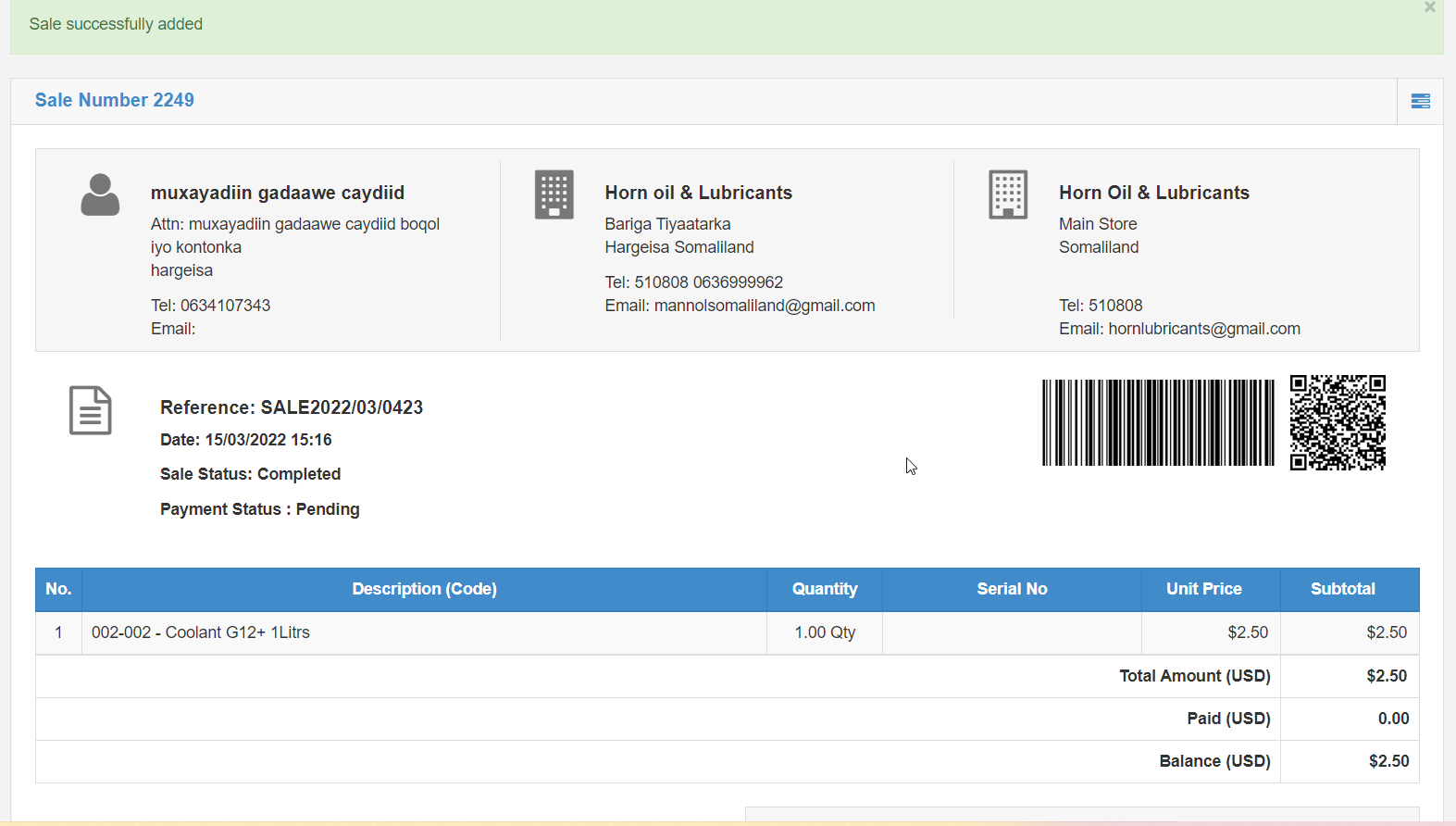Click 'Tel: 510808 0636999962' line

coord(694,282)
